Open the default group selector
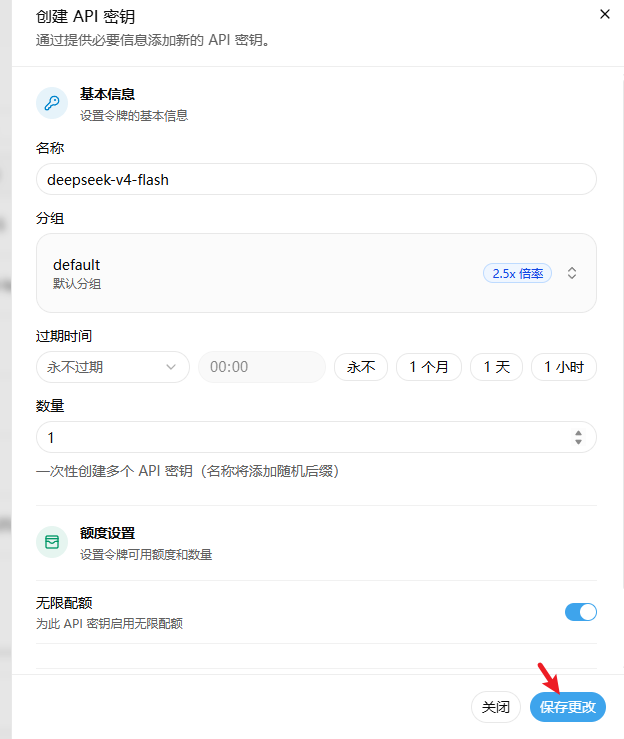Screen dimensions: 624x739 316,273
